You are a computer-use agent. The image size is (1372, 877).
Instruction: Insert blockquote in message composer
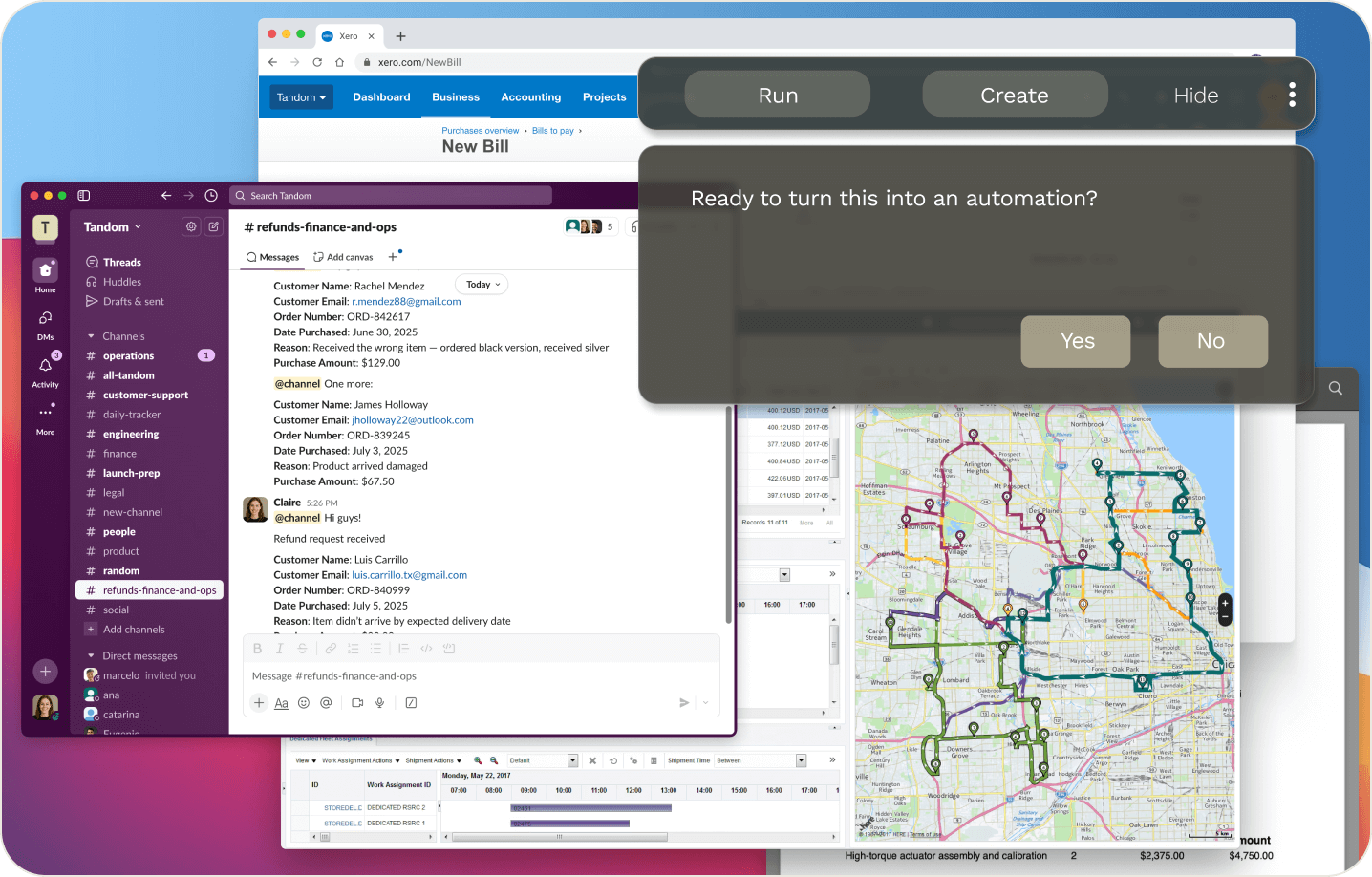tap(403, 649)
